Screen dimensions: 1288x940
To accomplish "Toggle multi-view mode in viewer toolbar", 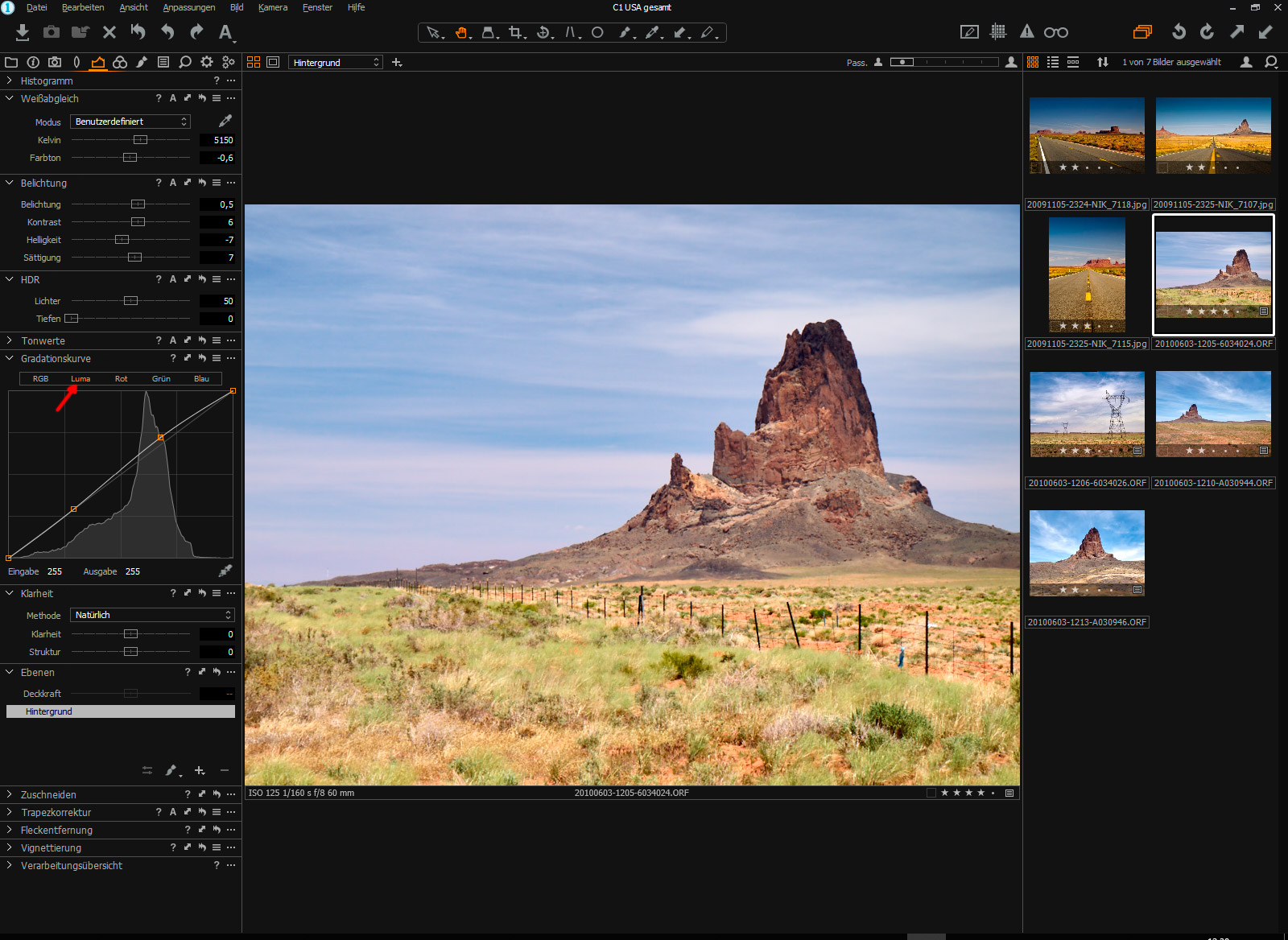I will [x=254, y=62].
